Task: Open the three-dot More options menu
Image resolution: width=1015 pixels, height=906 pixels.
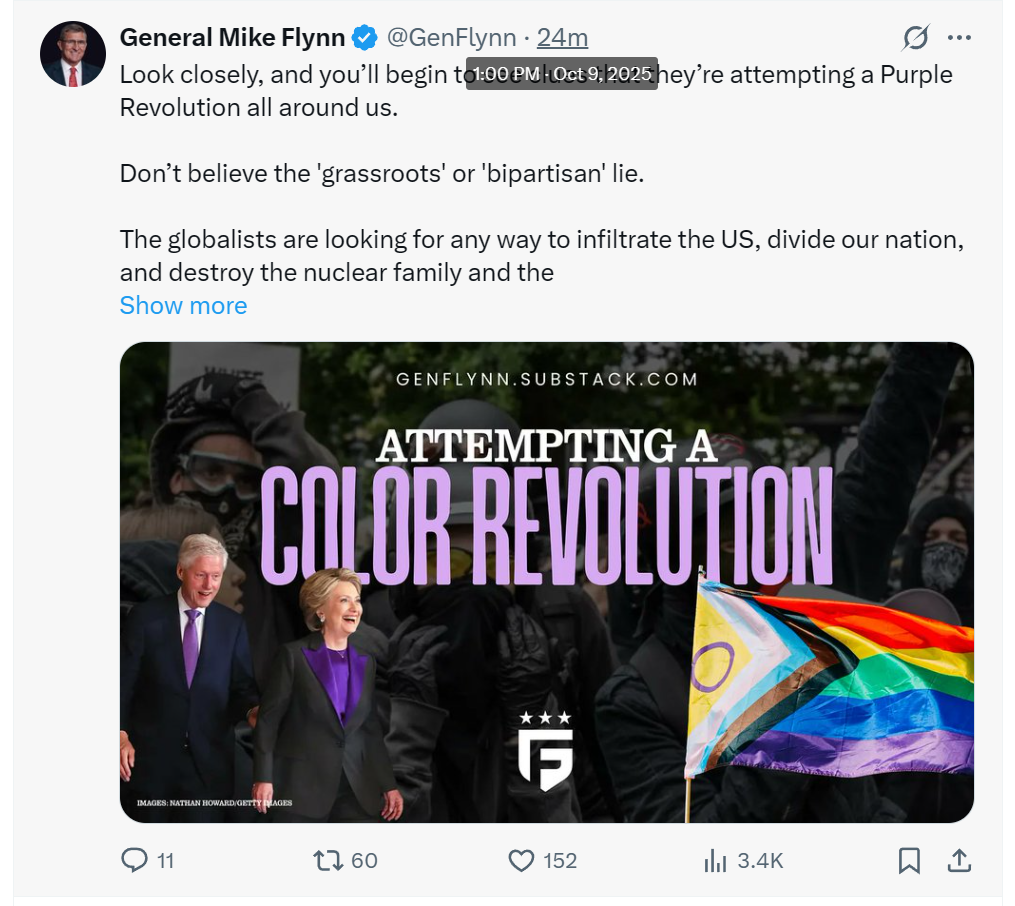Action: click(x=959, y=38)
